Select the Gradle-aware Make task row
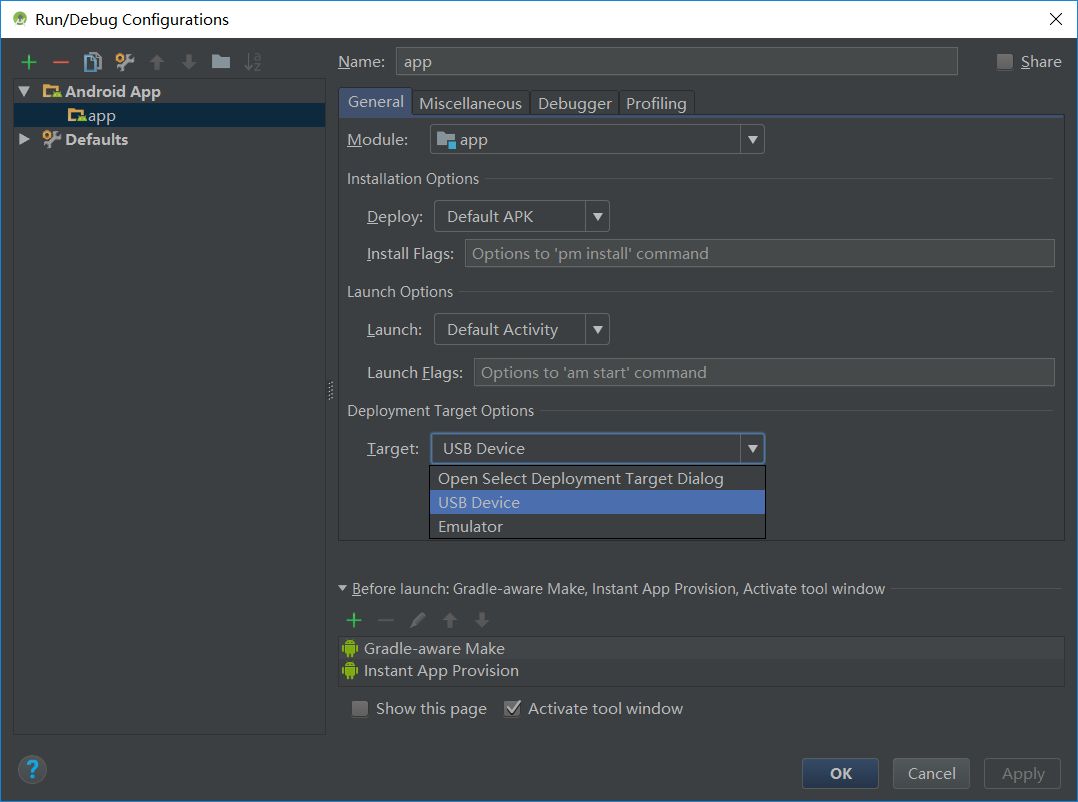Image resolution: width=1078 pixels, height=802 pixels. point(701,648)
